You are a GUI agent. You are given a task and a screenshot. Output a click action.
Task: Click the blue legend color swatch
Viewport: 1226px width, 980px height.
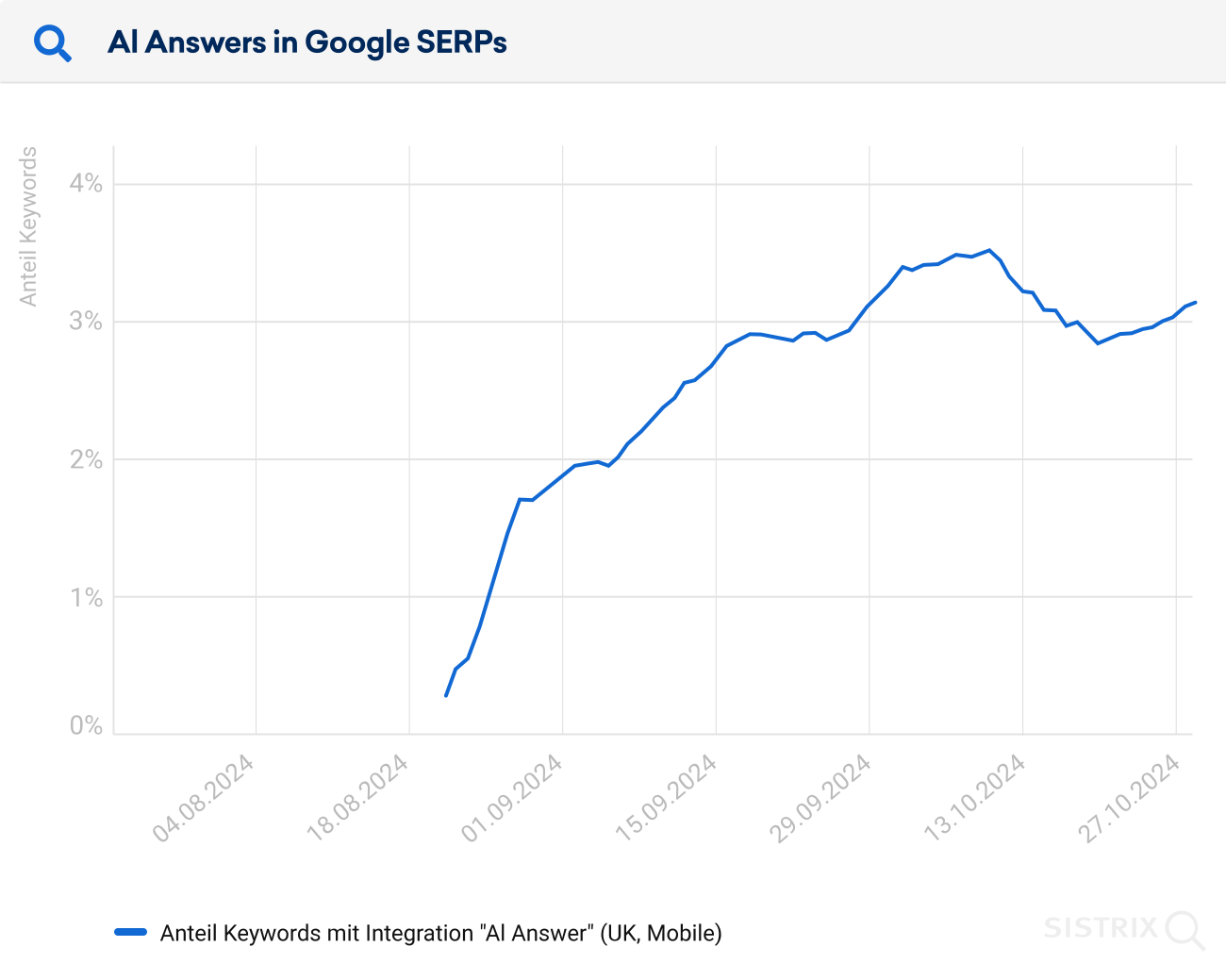pos(130,933)
